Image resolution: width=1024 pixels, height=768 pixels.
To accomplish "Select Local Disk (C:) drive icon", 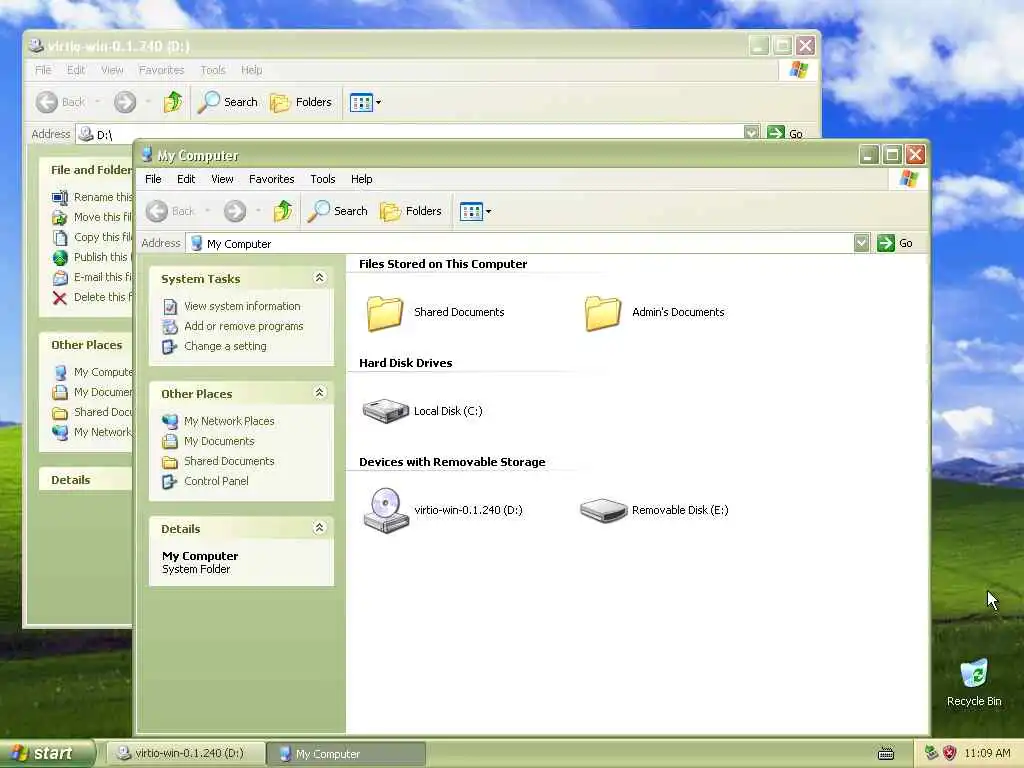I will coord(385,411).
